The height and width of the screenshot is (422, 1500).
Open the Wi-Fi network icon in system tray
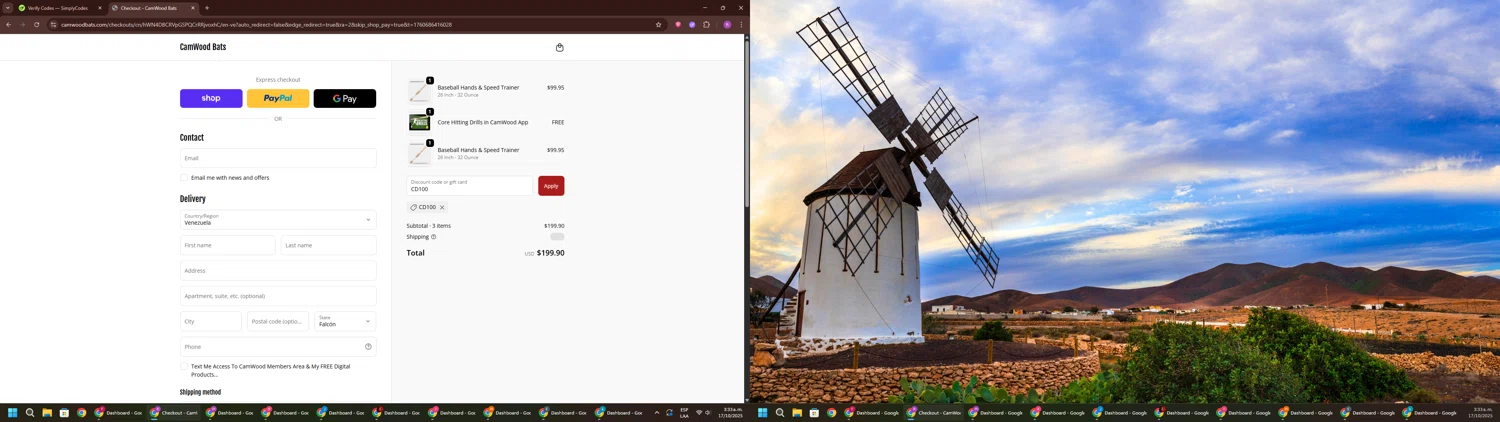pyautogui.click(x=699, y=412)
